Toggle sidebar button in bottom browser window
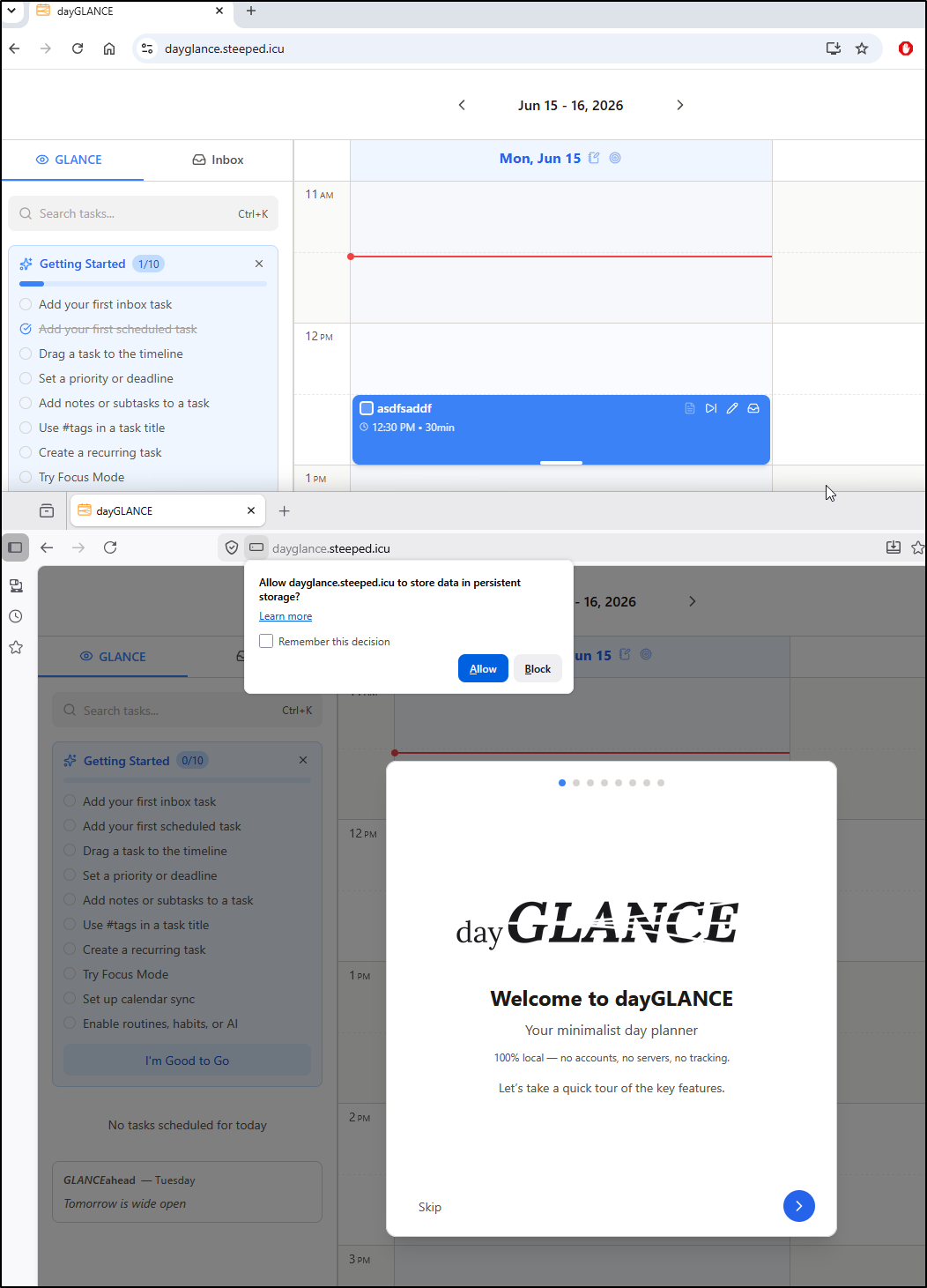The width and height of the screenshot is (927, 1288). click(x=15, y=547)
